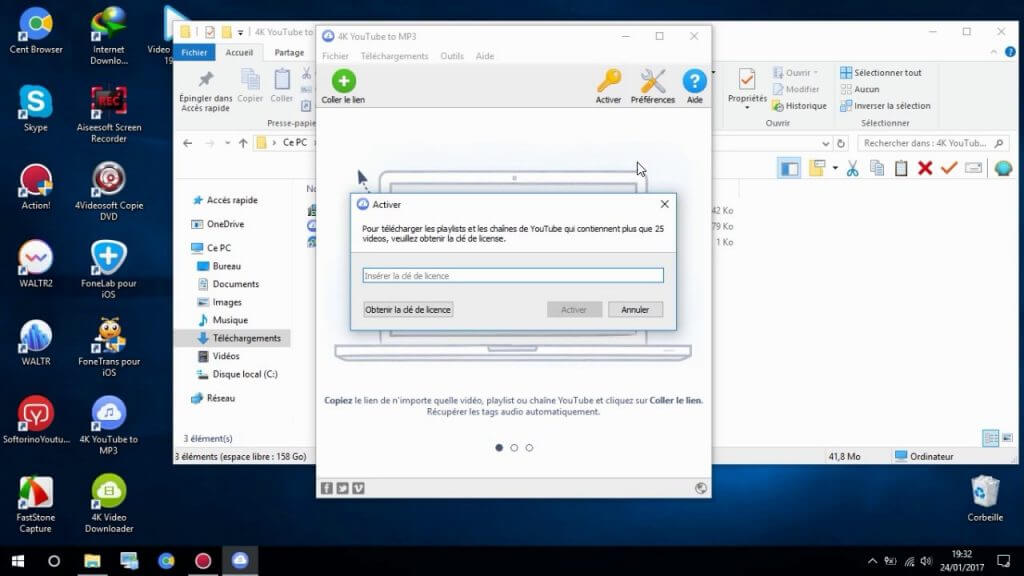Click the Vimeo icon in footer
This screenshot has width=1024, height=576.
pos(359,488)
